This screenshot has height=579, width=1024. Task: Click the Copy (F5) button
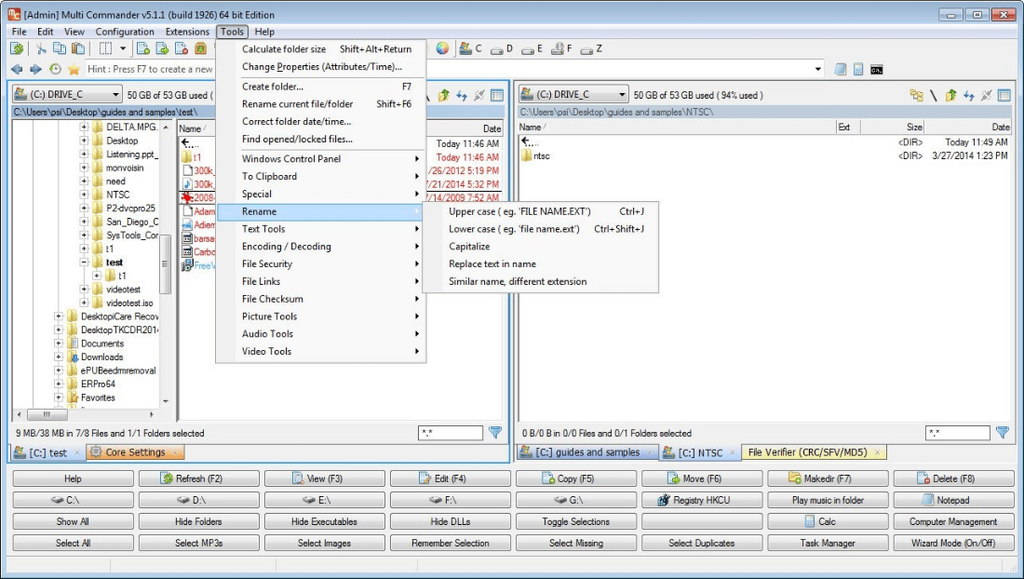[x=576, y=478]
